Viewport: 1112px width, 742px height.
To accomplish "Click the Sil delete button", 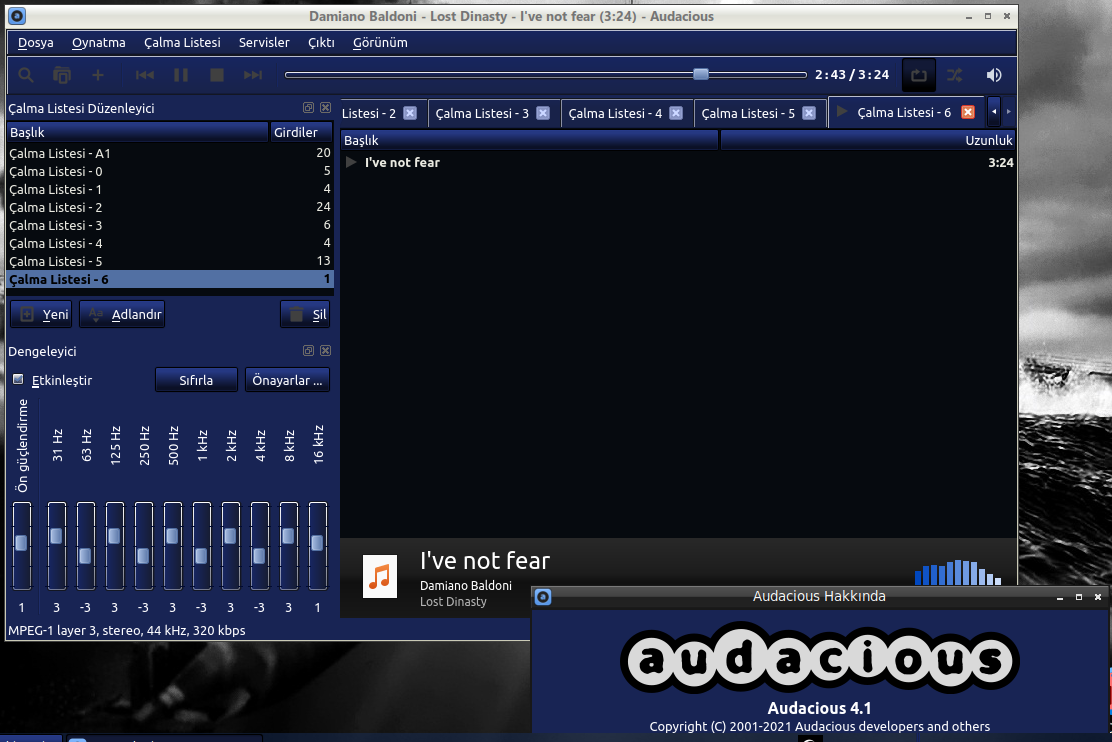I will pyautogui.click(x=305, y=314).
